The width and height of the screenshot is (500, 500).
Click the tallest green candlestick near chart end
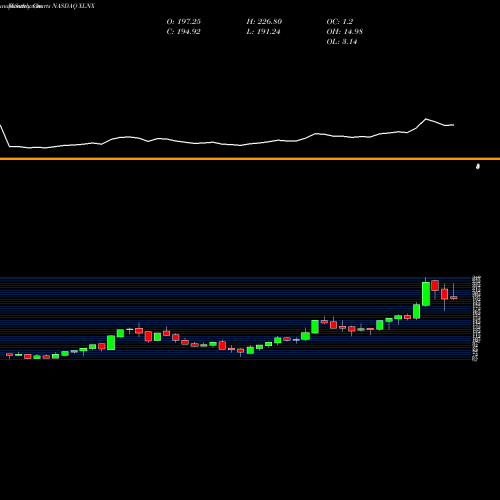426,294
